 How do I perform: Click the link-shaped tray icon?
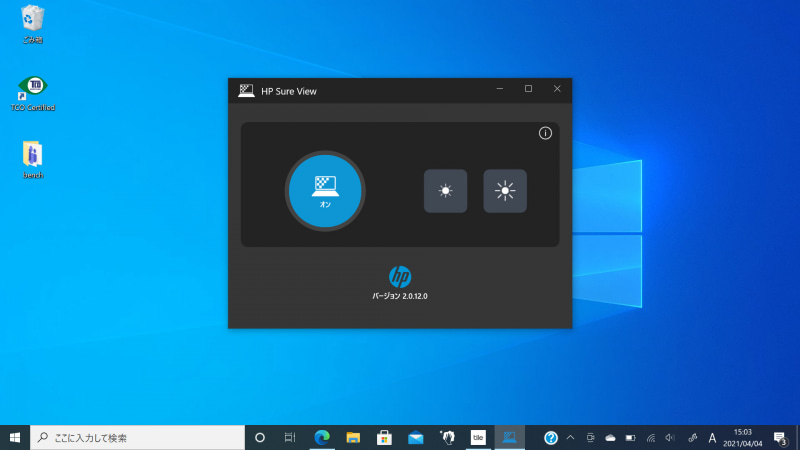692,438
